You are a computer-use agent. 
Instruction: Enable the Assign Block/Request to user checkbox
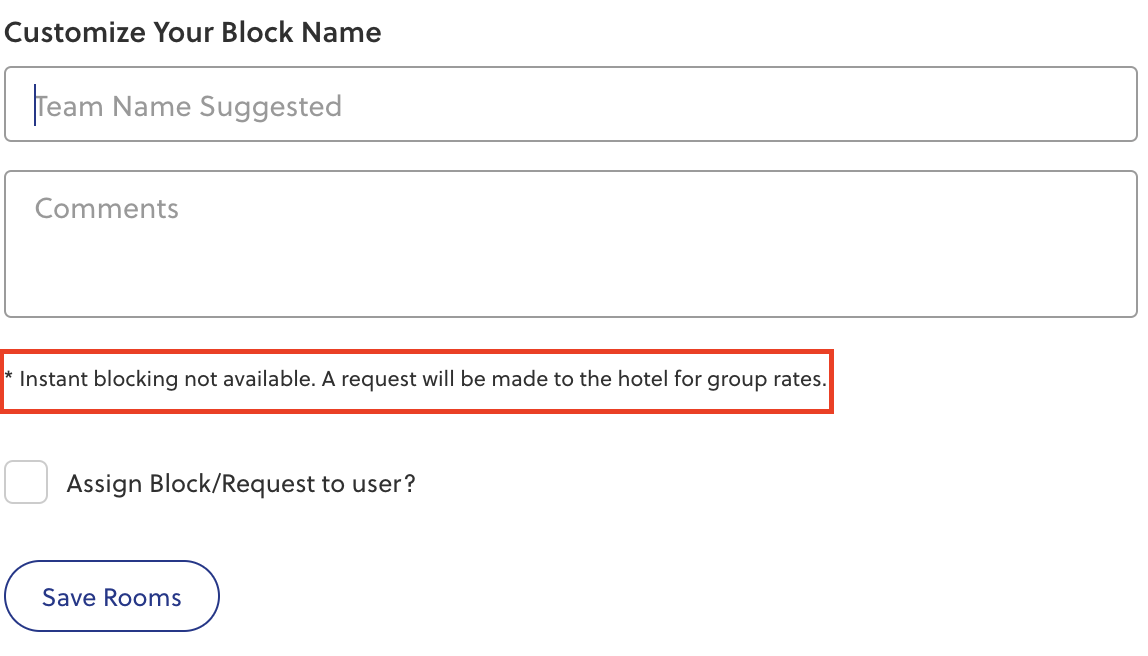point(26,483)
